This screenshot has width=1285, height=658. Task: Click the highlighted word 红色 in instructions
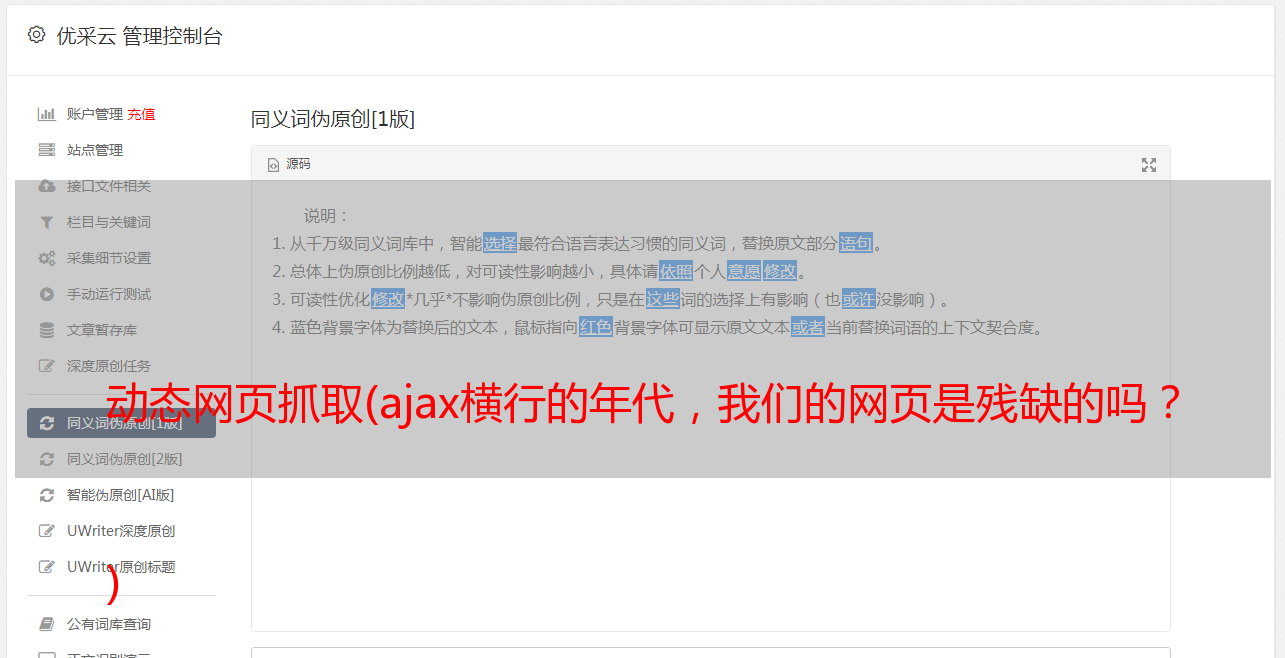tap(596, 327)
